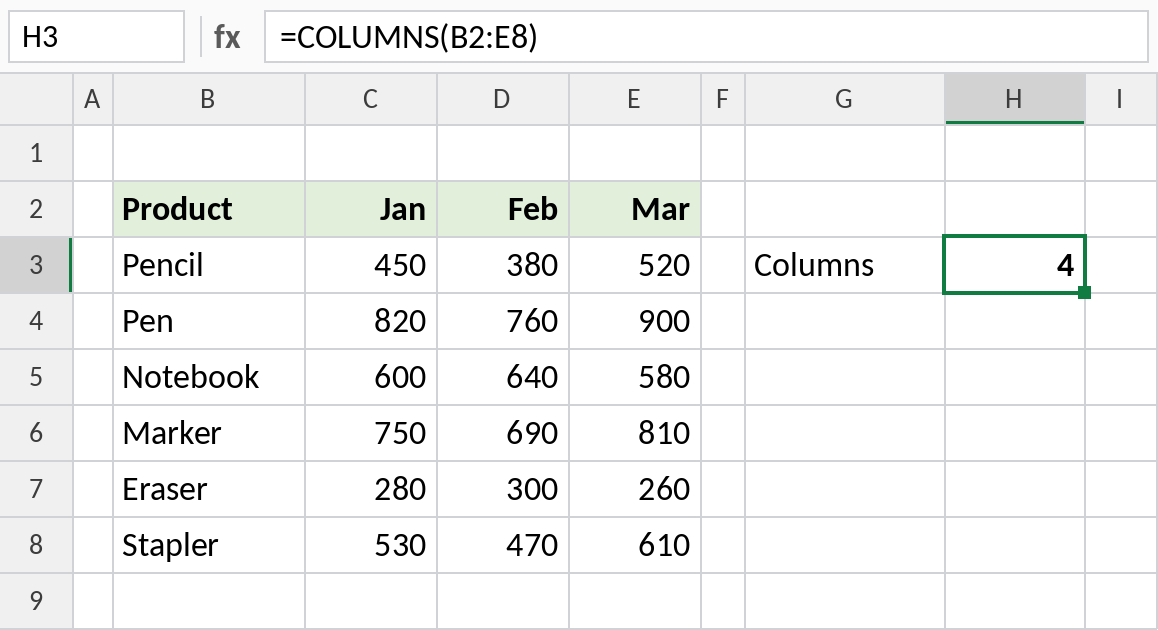The height and width of the screenshot is (630, 1158).
Task: Click the cell with value 450
Action: click(x=371, y=265)
